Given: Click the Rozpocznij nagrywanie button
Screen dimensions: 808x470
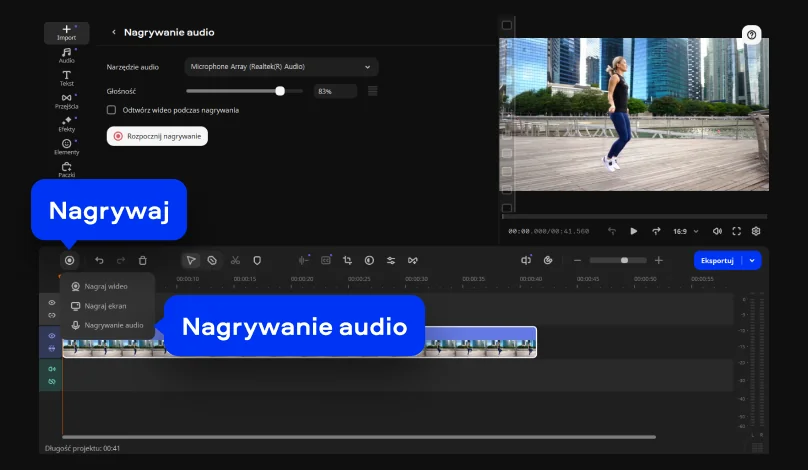Looking at the screenshot, I should click(x=157, y=136).
